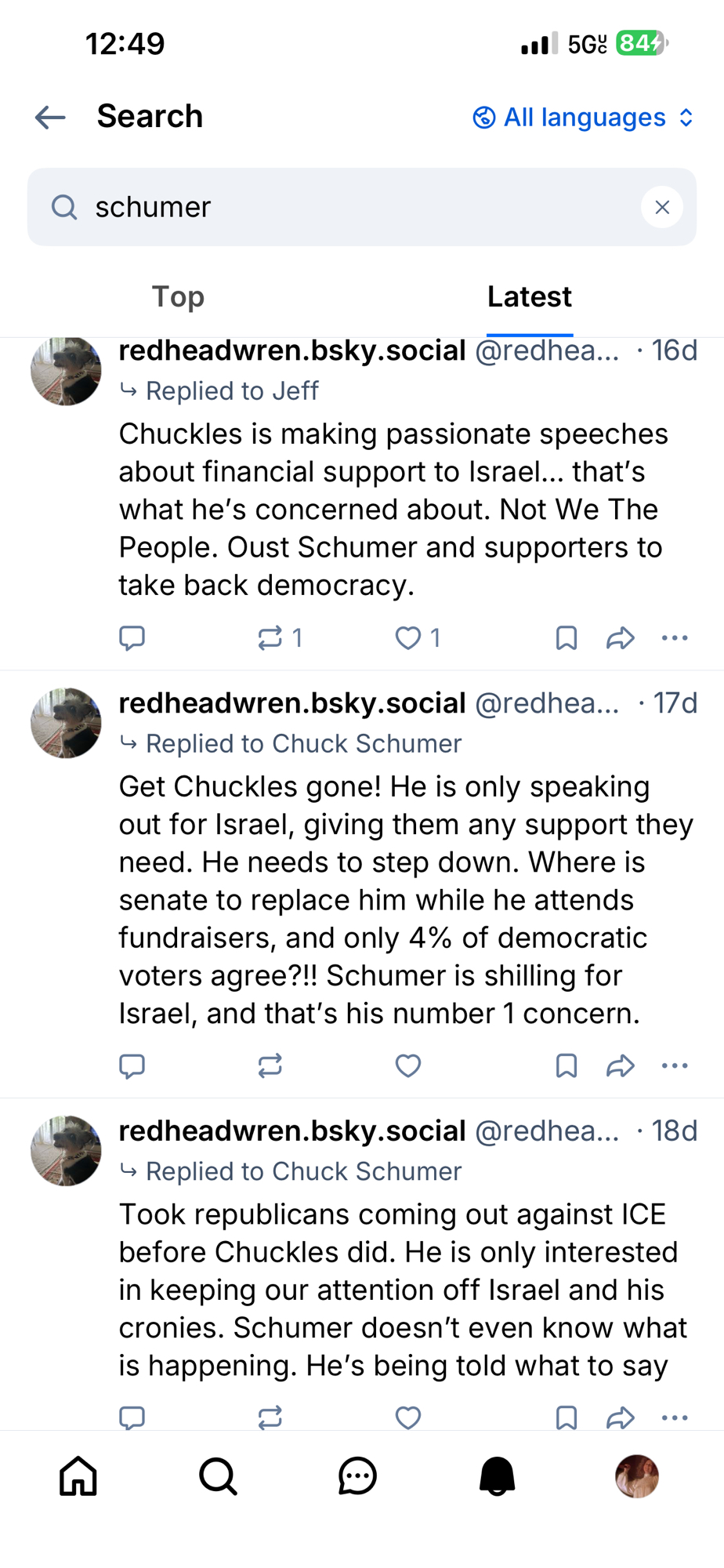
Task: Share the 16d post
Action: [620, 638]
